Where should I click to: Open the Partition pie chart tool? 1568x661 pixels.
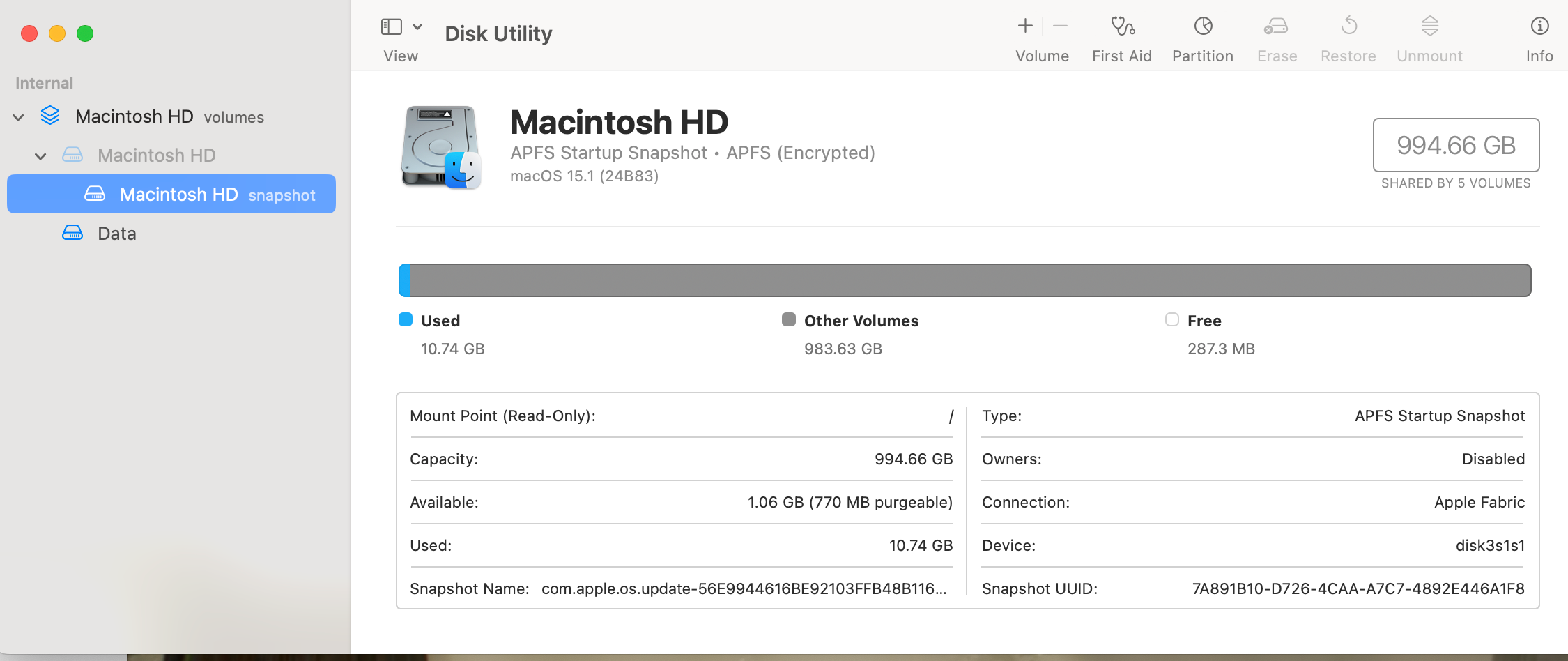(x=1203, y=27)
